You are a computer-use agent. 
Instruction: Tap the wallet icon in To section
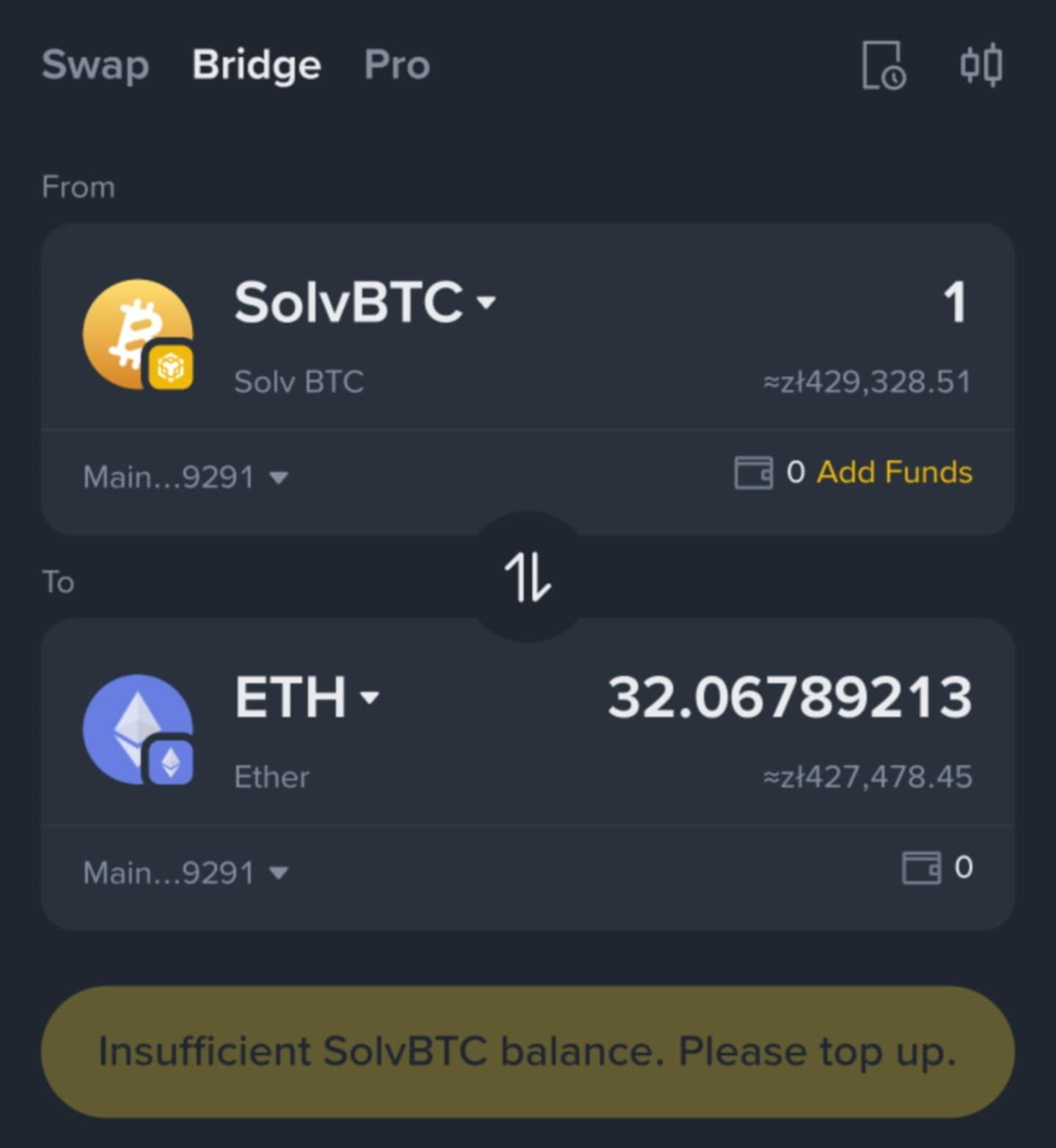click(921, 868)
